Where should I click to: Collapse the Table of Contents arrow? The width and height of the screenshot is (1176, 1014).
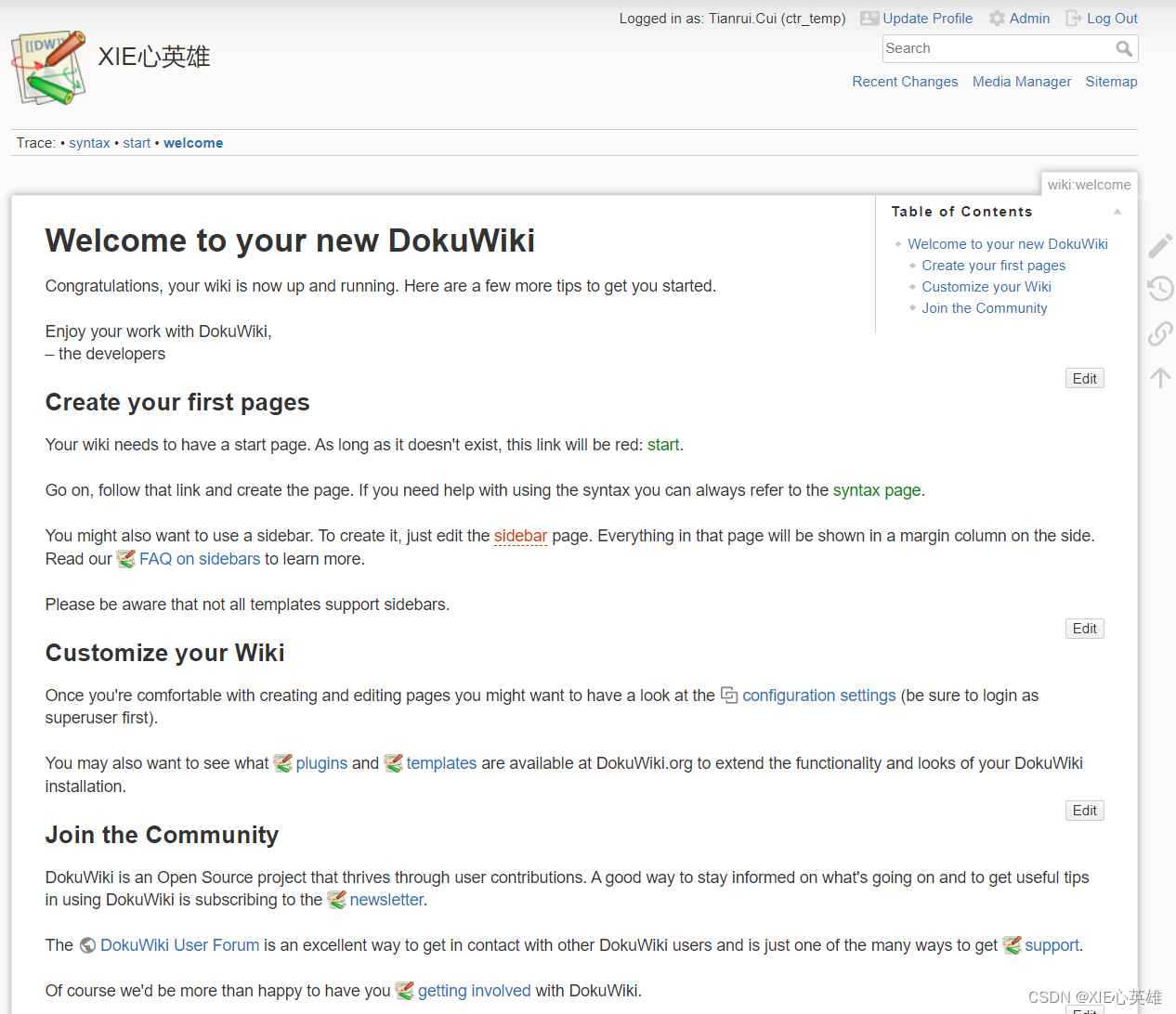(x=1117, y=212)
